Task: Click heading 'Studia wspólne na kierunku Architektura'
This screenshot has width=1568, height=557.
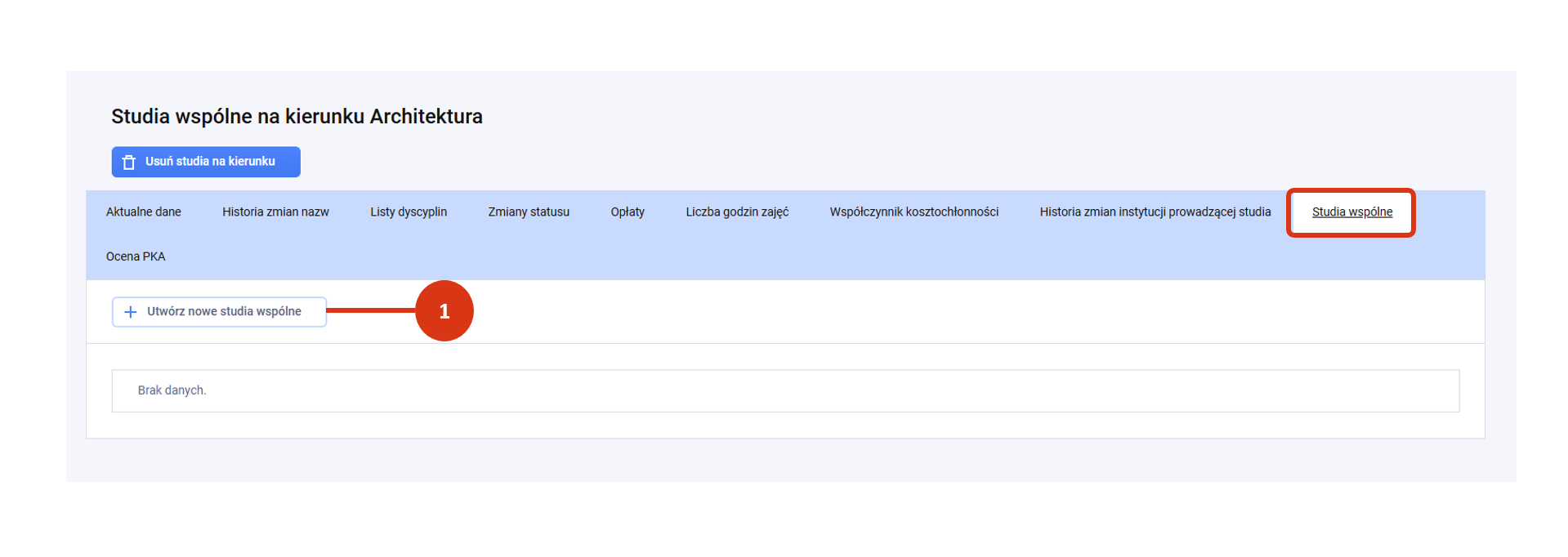Action: pyautogui.click(x=297, y=117)
